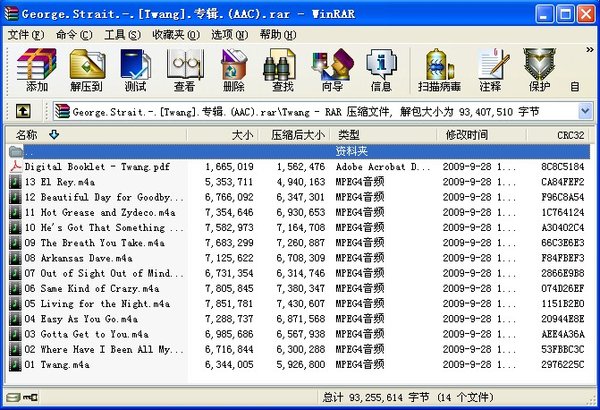Viewport: 600px width, 410px height.
Task: Sort by Type (类型) column header
Action: tap(383, 135)
